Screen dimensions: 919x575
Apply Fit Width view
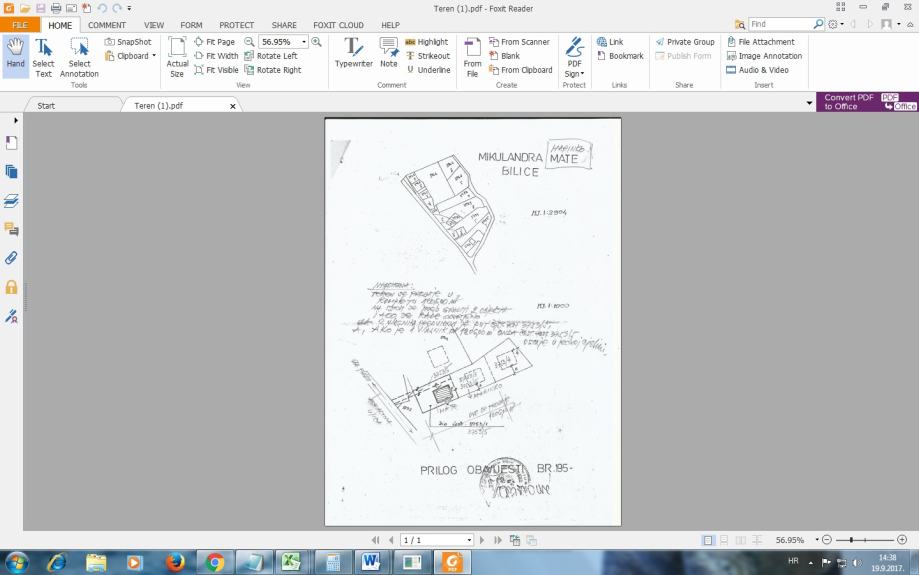[x=216, y=56]
